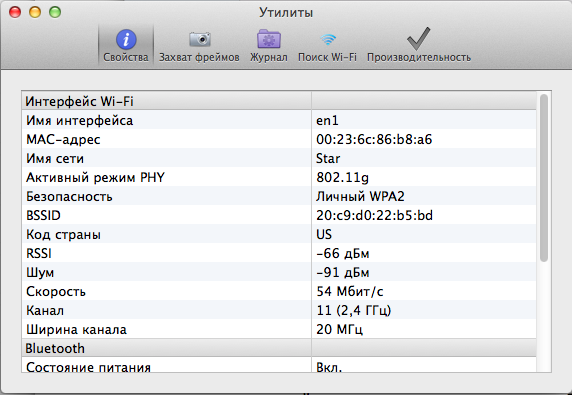Click the network name value Star
Viewport: 572px width, 395px height.
pyautogui.click(x=328, y=159)
